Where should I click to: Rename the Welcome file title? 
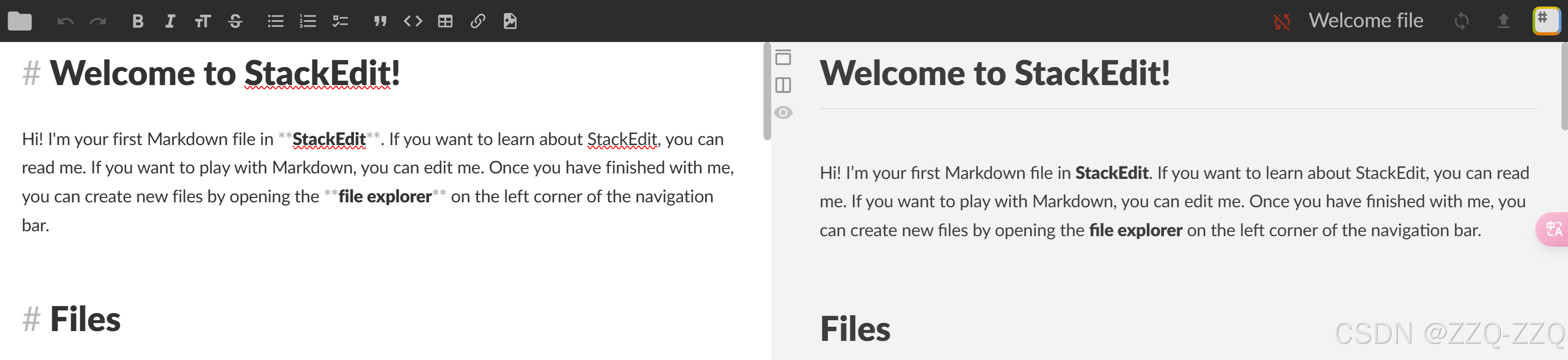click(x=1366, y=21)
